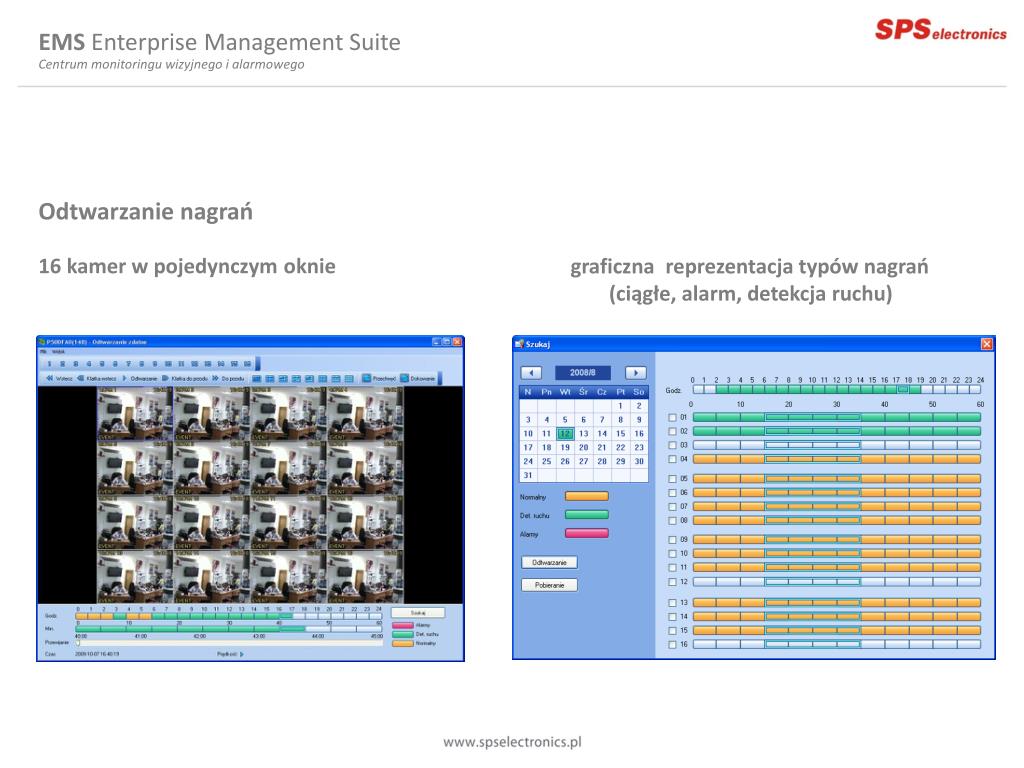Viewport: 1024px width, 768px height.
Task: Select day 20 in the calendar
Action: click(583, 448)
